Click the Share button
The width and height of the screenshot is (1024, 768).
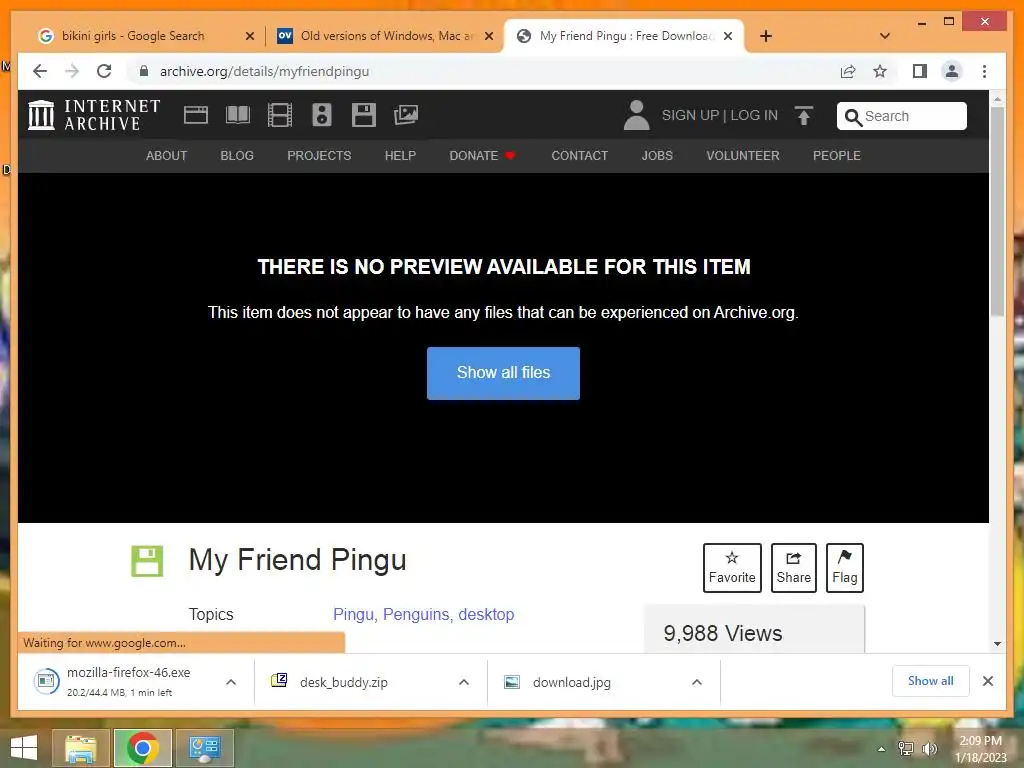pyautogui.click(x=793, y=568)
